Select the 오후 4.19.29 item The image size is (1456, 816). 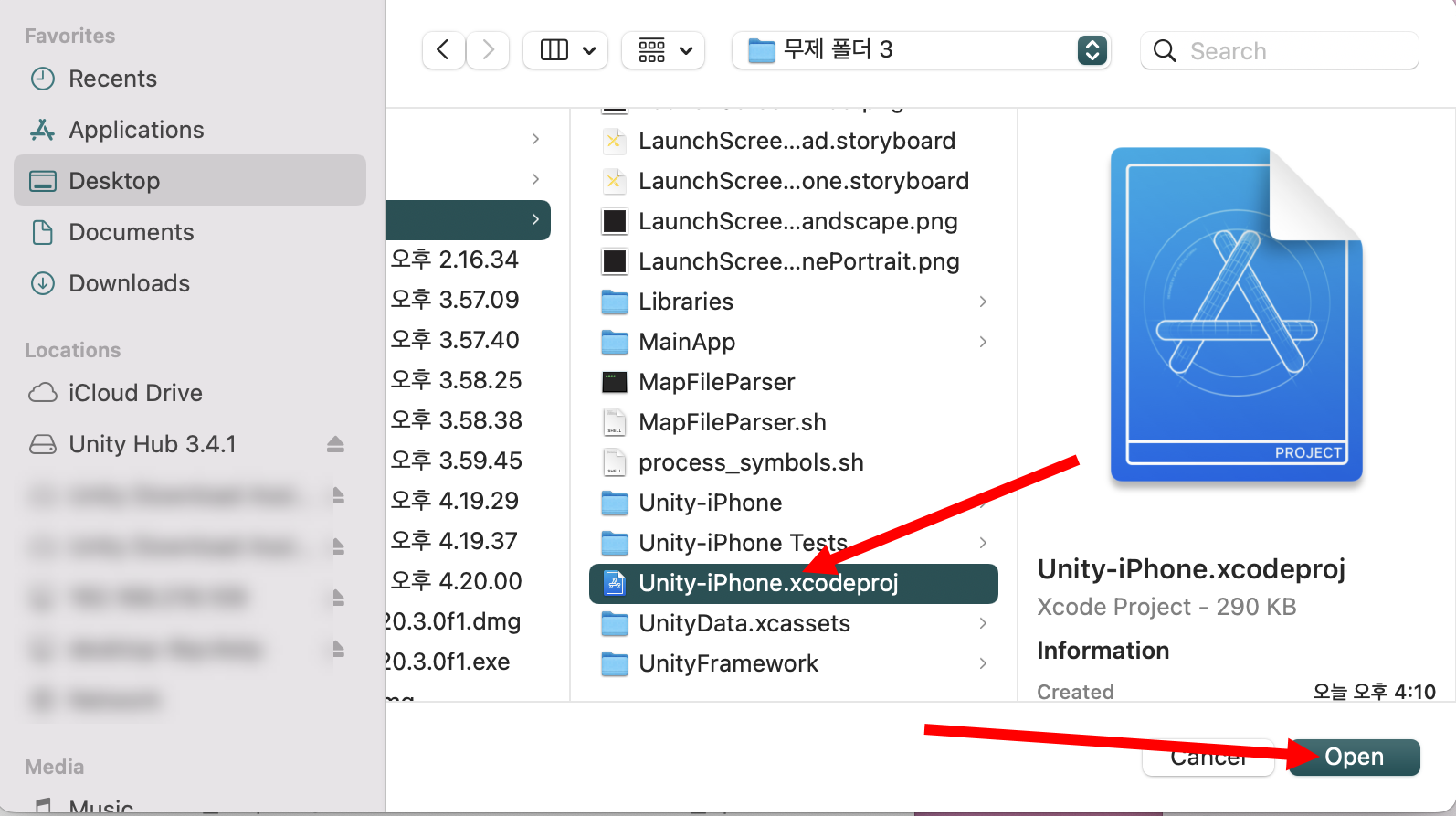point(454,501)
